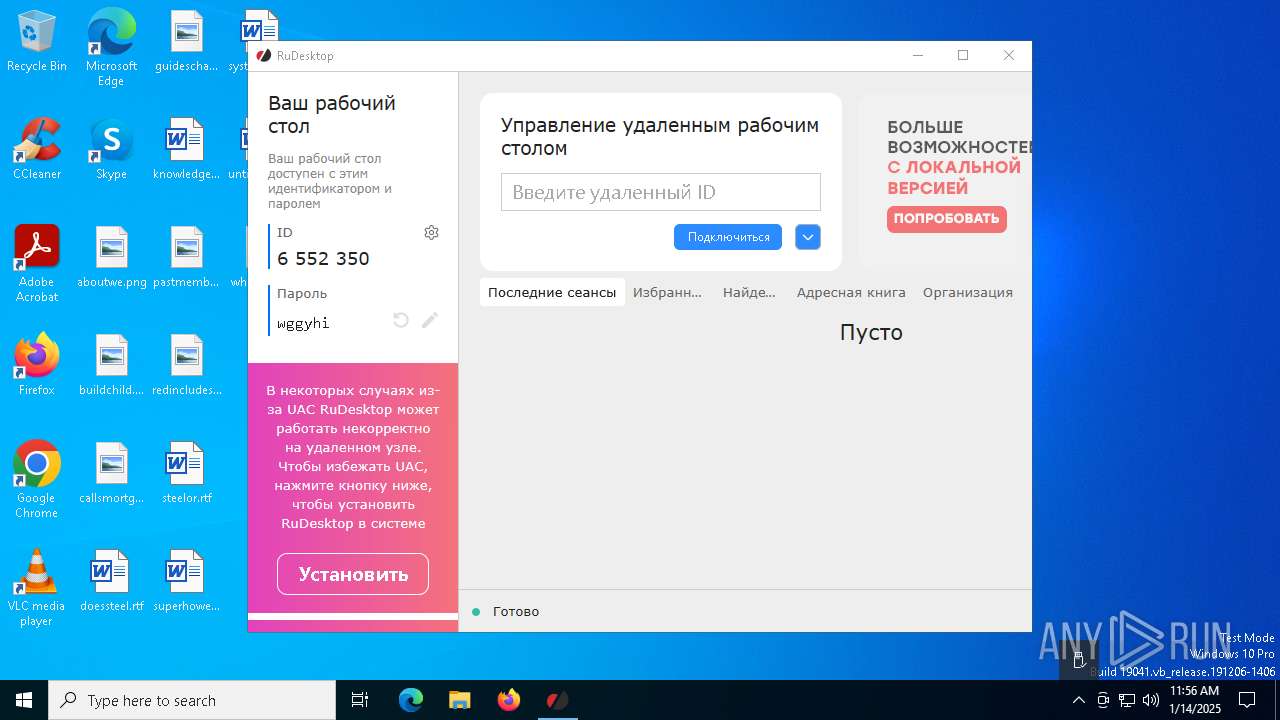Select the password text wggyhi

pos(303,323)
